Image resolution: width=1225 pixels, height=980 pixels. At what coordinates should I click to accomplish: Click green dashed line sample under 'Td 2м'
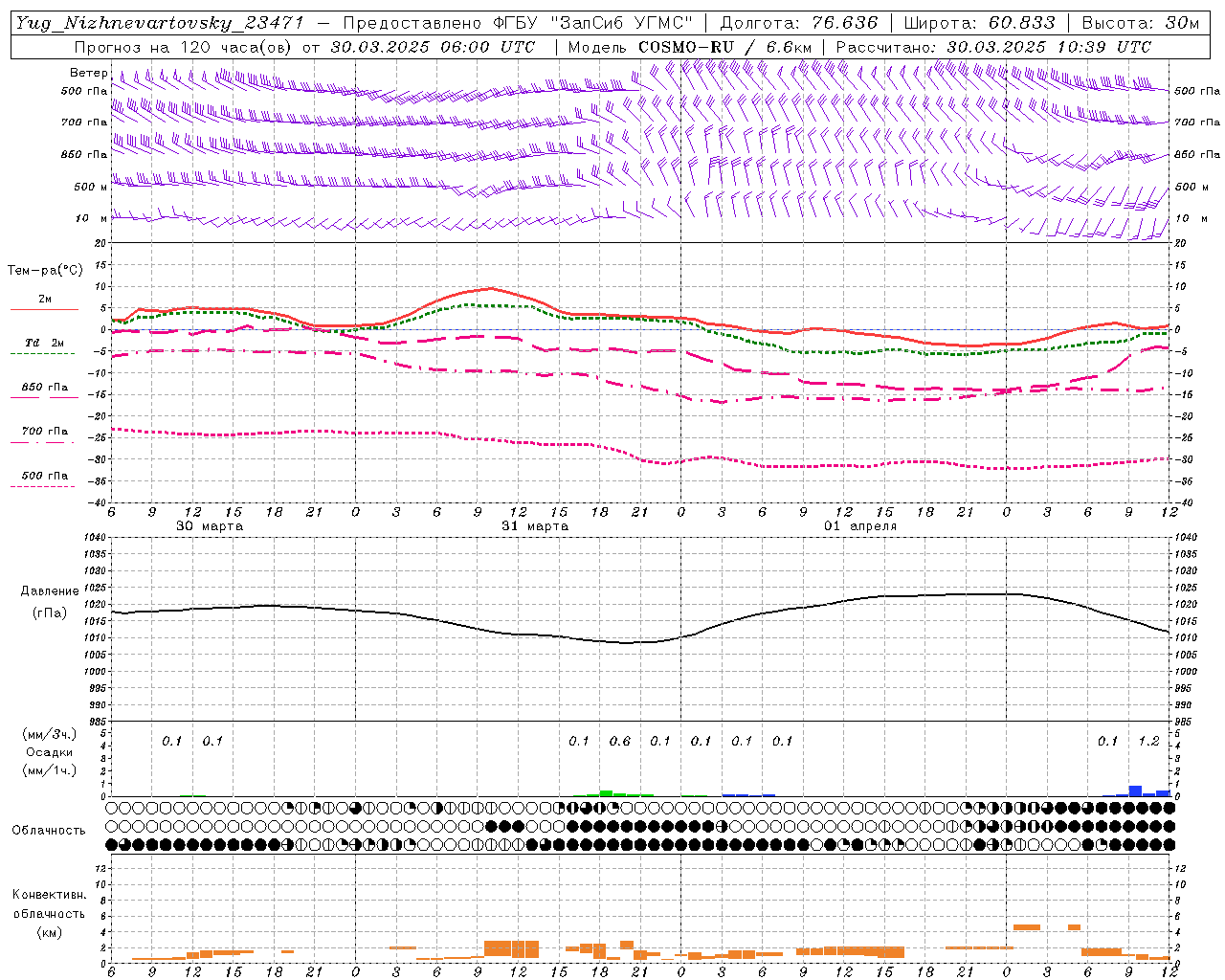pos(42,354)
